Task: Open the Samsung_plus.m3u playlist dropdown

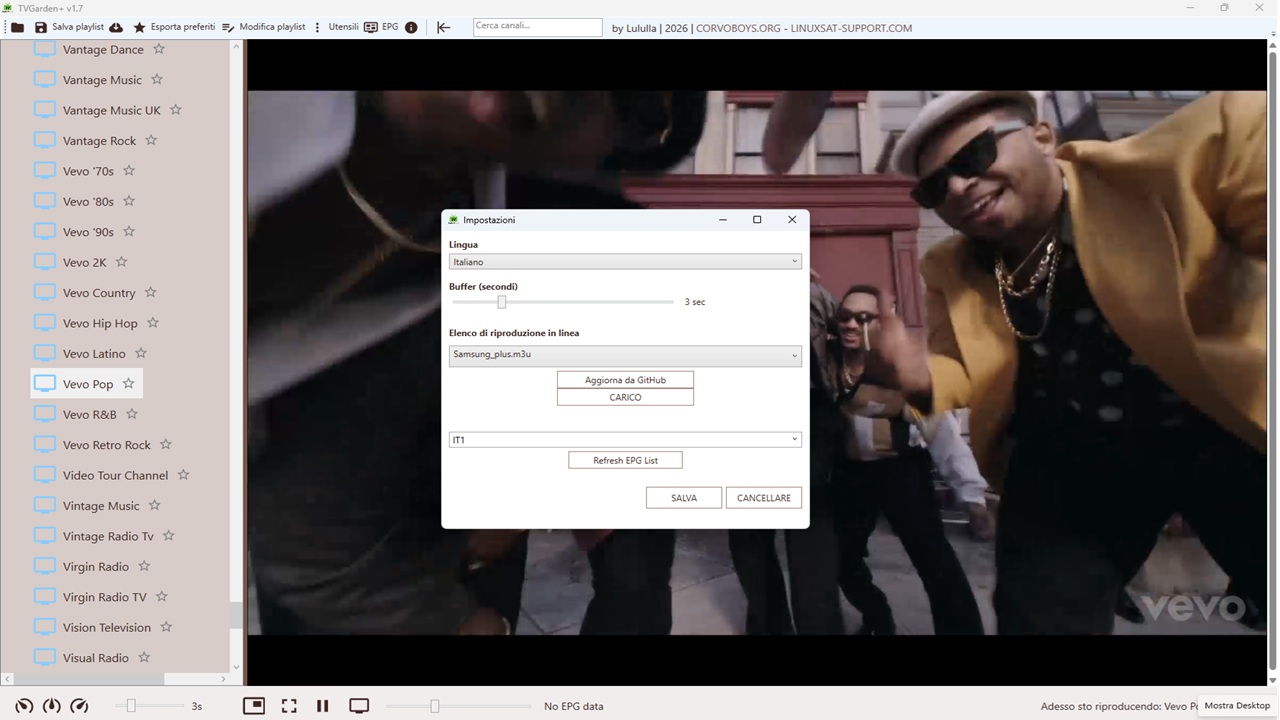Action: click(x=625, y=355)
